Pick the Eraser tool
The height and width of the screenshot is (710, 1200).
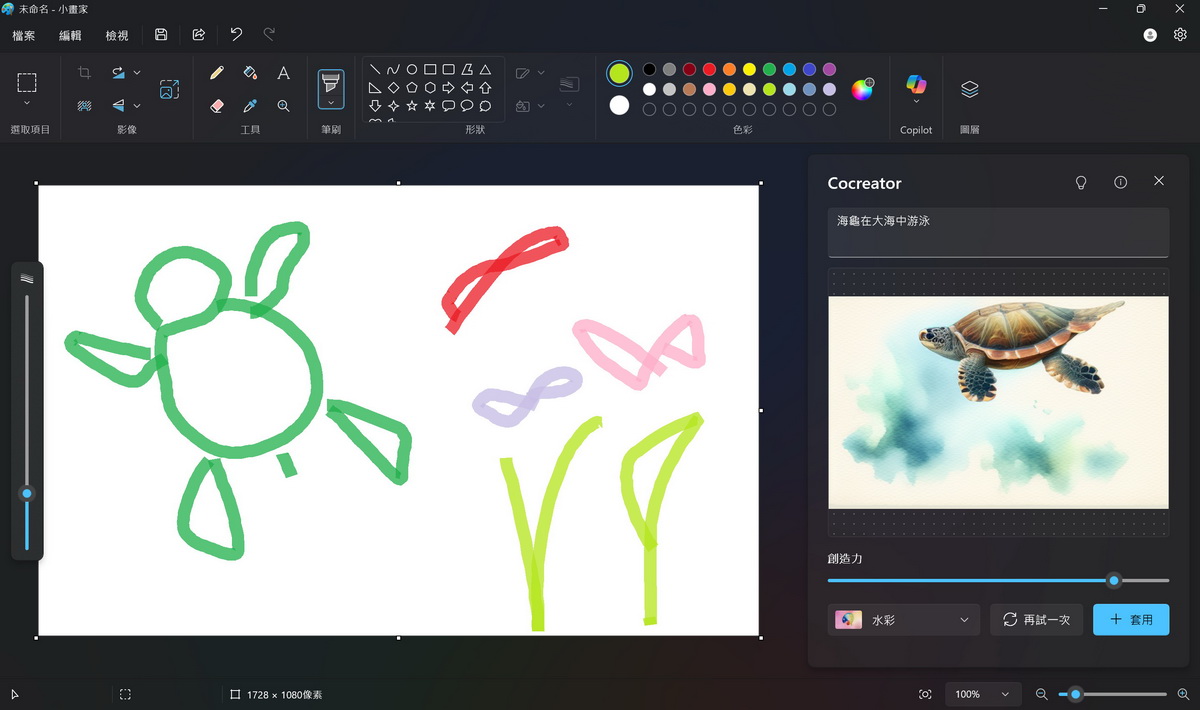(x=217, y=105)
